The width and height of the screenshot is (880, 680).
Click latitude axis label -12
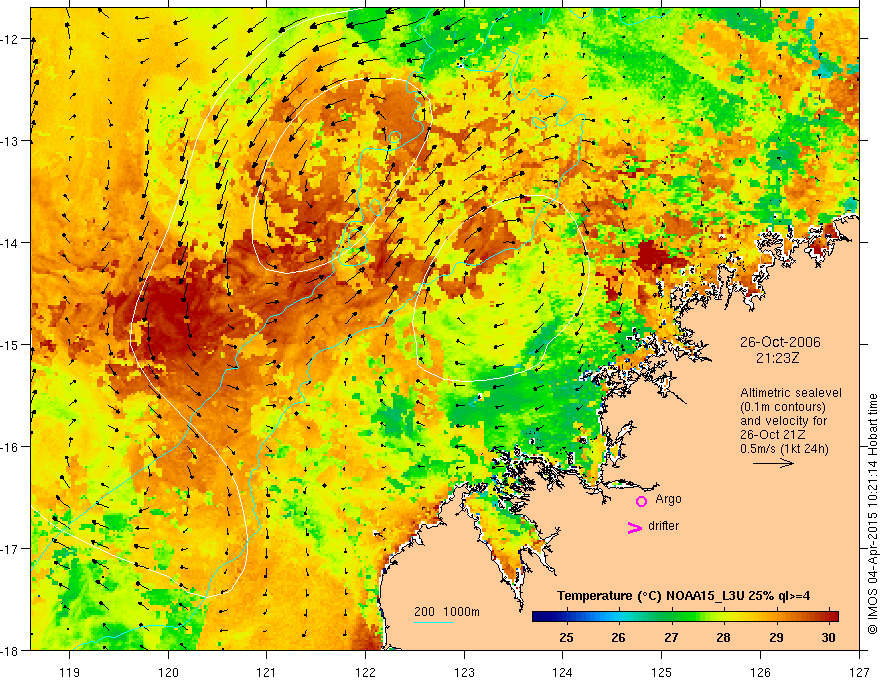pyautogui.click(x=10, y=39)
